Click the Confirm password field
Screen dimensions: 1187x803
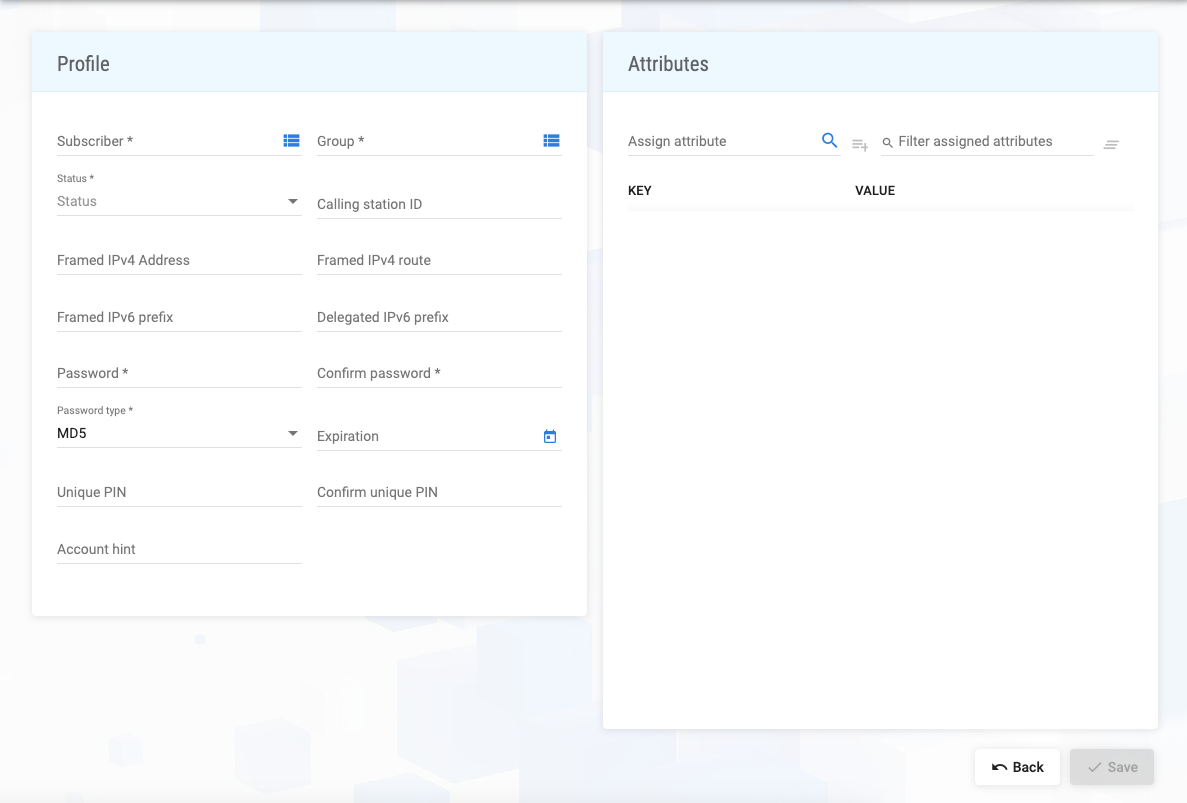click(439, 373)
